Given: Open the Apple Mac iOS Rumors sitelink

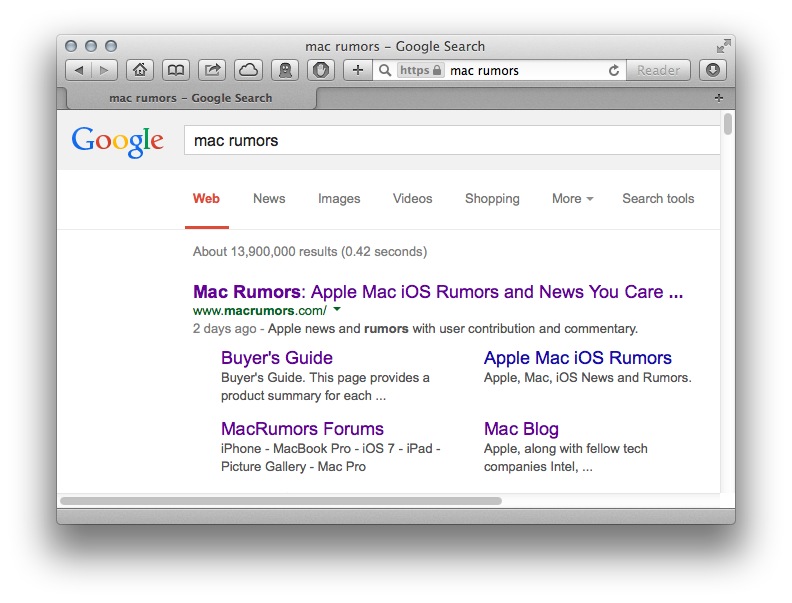Looking at the screenshot, I should tap(578, 358).
